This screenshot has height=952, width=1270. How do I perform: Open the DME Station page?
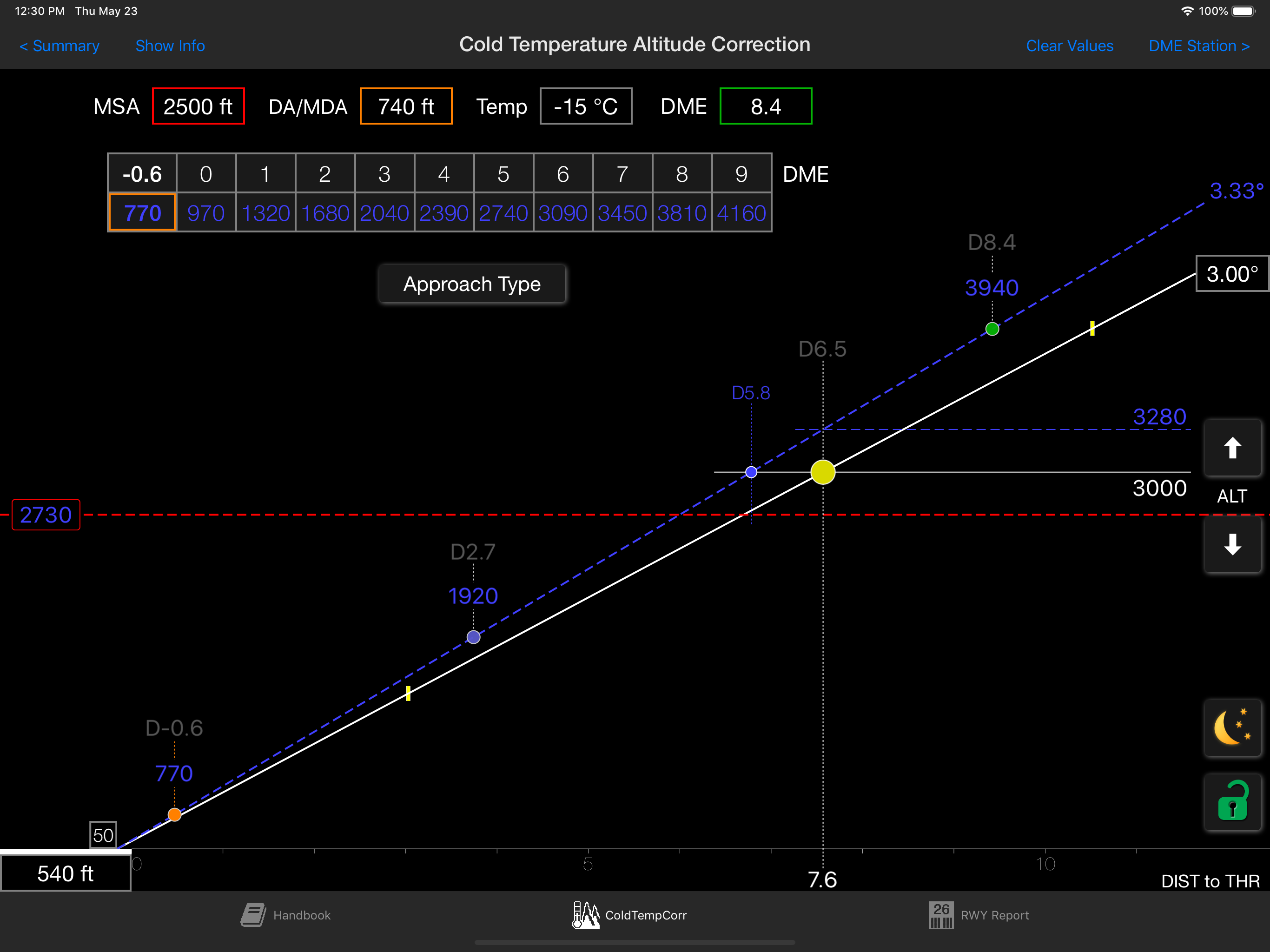[x=1199, y=46]
